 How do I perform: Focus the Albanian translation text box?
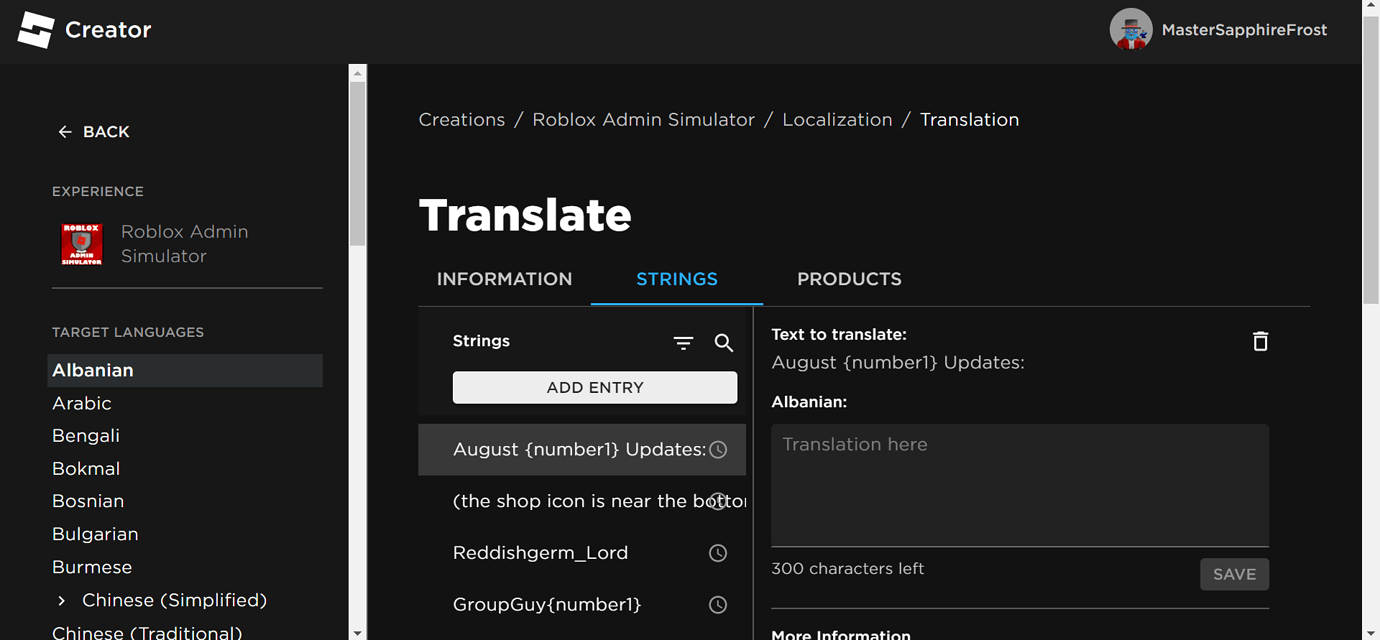(x=1020, y=485)
